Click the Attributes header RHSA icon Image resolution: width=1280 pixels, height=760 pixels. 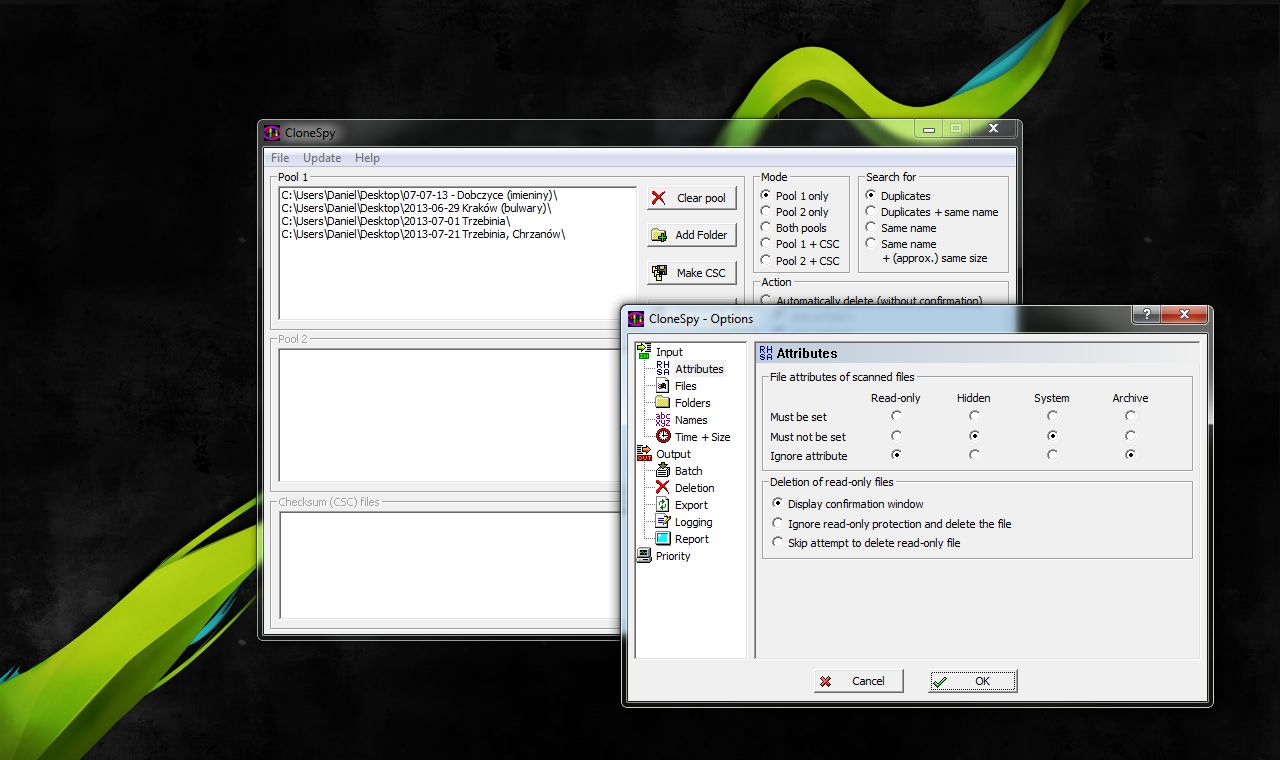tap(766, 352)
